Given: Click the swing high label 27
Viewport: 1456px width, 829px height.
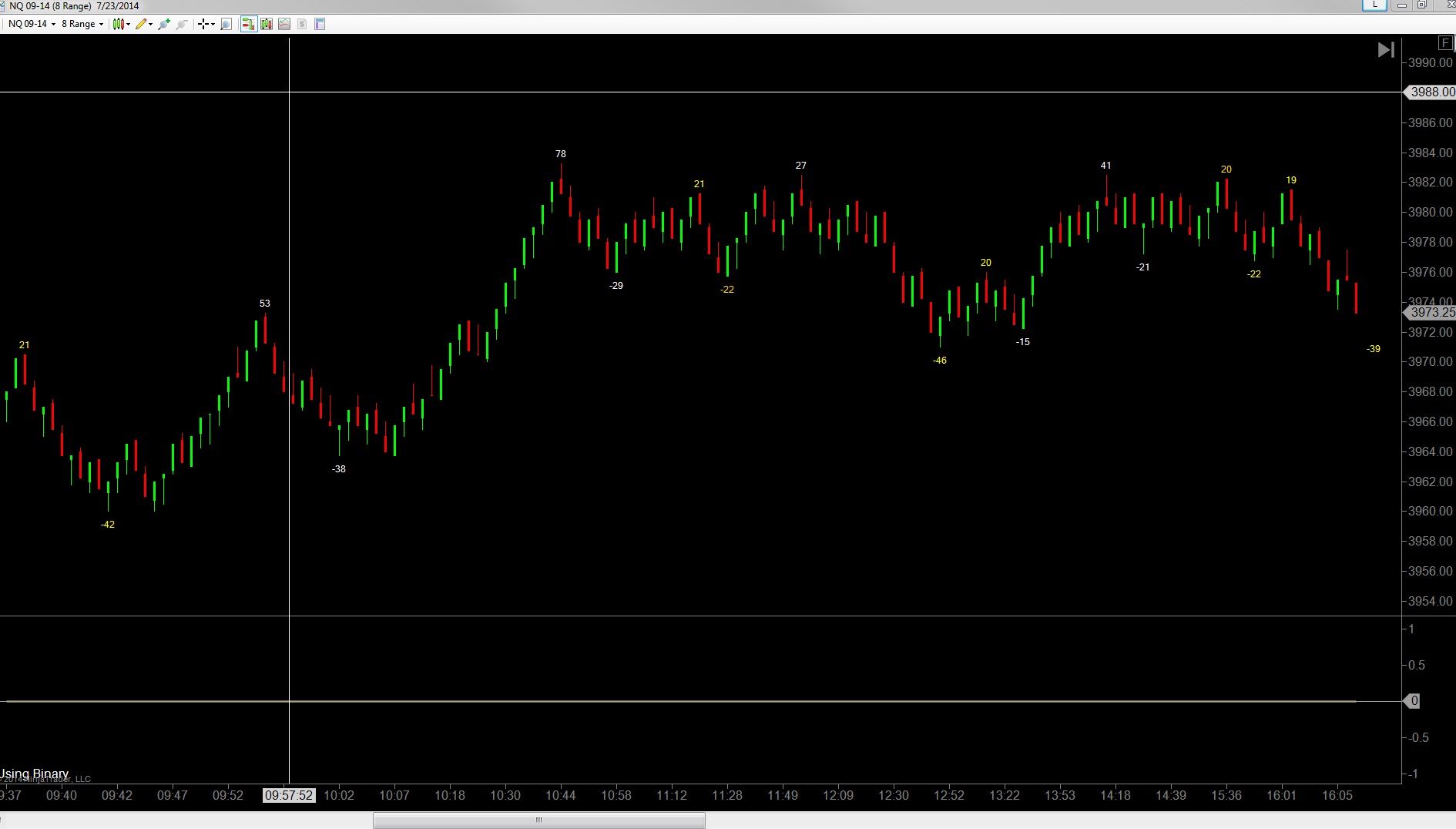Looking at the screenshot, I should pos(801,166).
